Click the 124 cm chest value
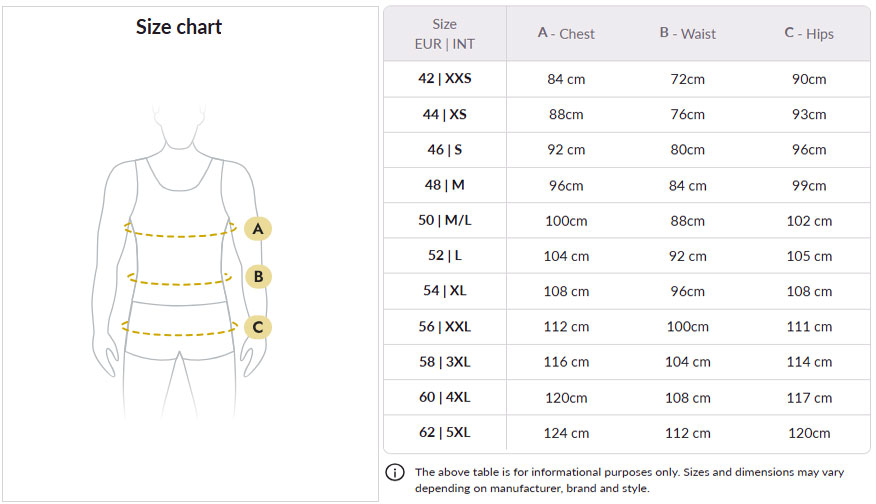Screen dimensions: 876x504 pos(566,433)
